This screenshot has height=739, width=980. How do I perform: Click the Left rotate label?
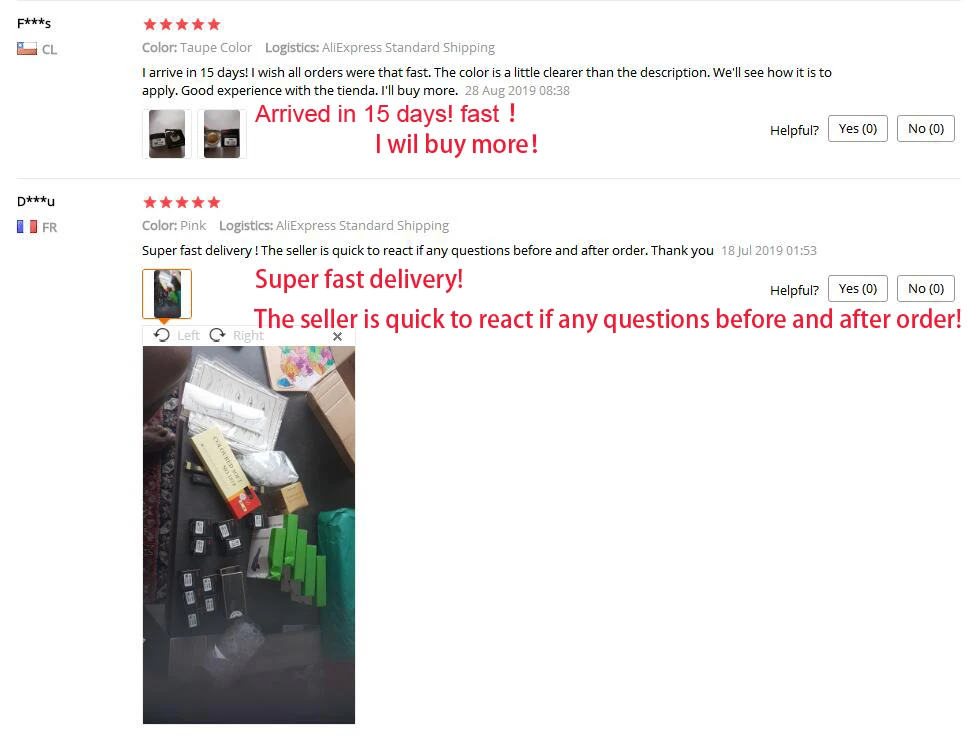pyautogui.click(x=188, y=336)
